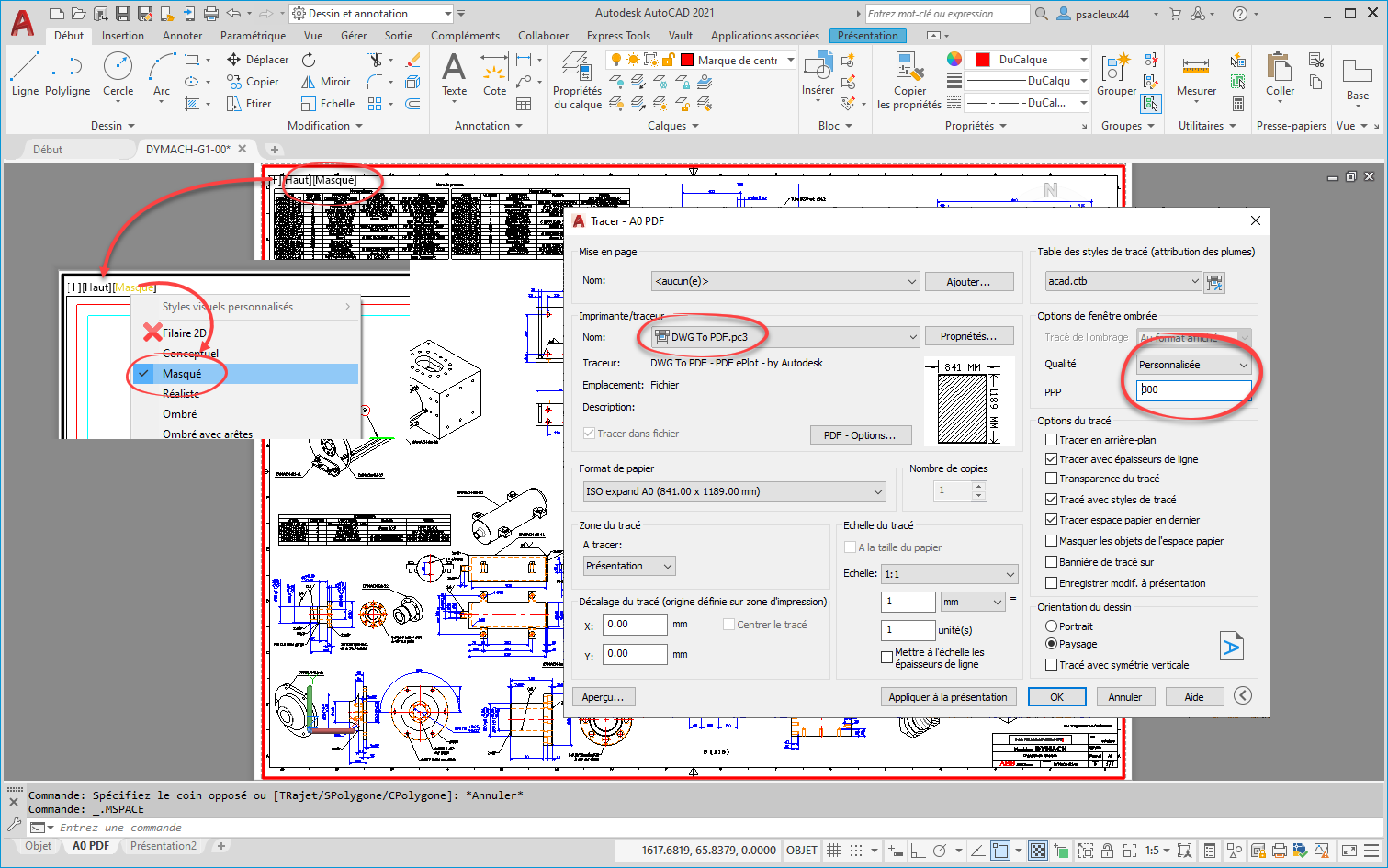
Task: Click the Base view tool
Action: tap(1357, 78)
